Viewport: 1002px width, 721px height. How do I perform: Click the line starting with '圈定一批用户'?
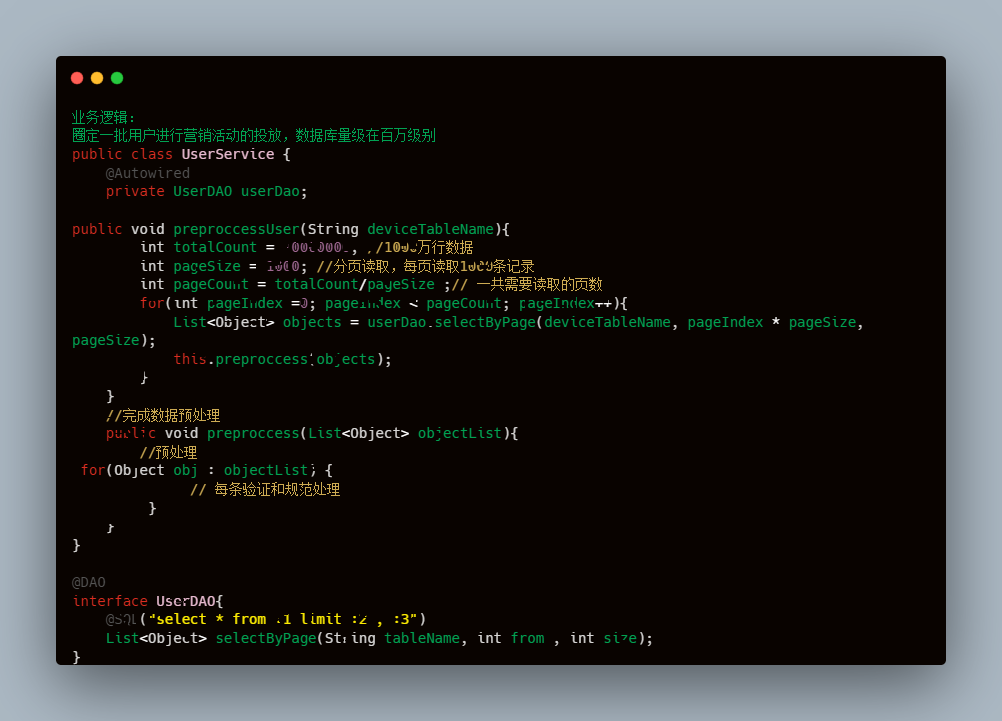click(254, 136)
